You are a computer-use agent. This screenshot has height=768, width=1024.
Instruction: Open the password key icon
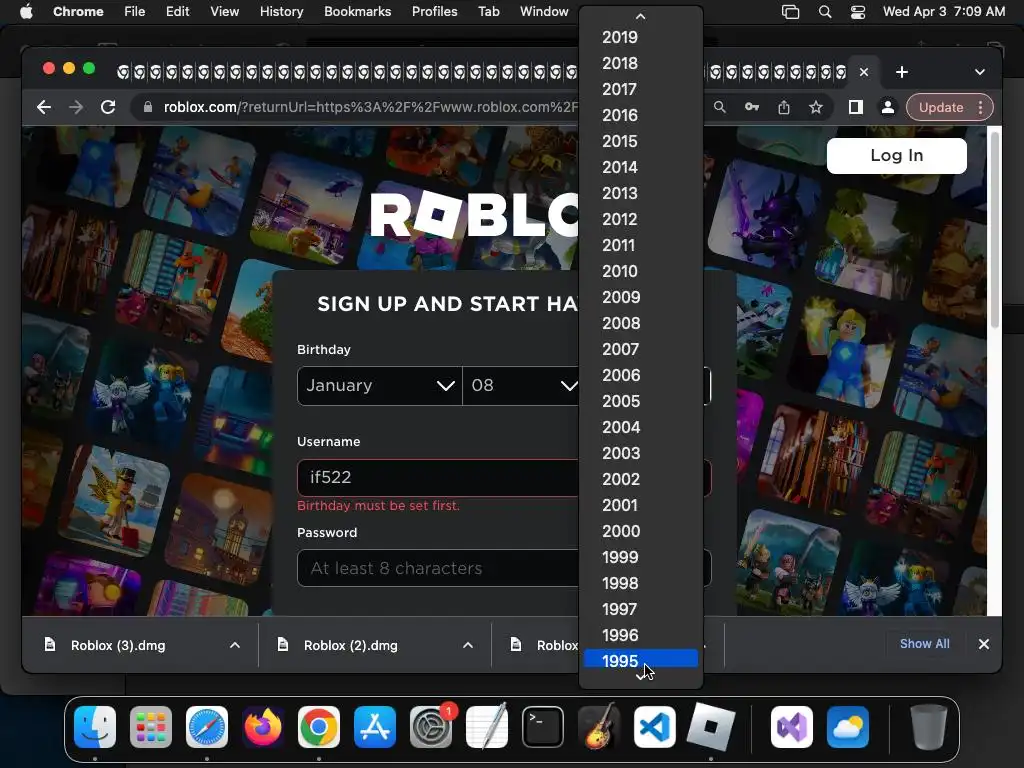(752, 107)
